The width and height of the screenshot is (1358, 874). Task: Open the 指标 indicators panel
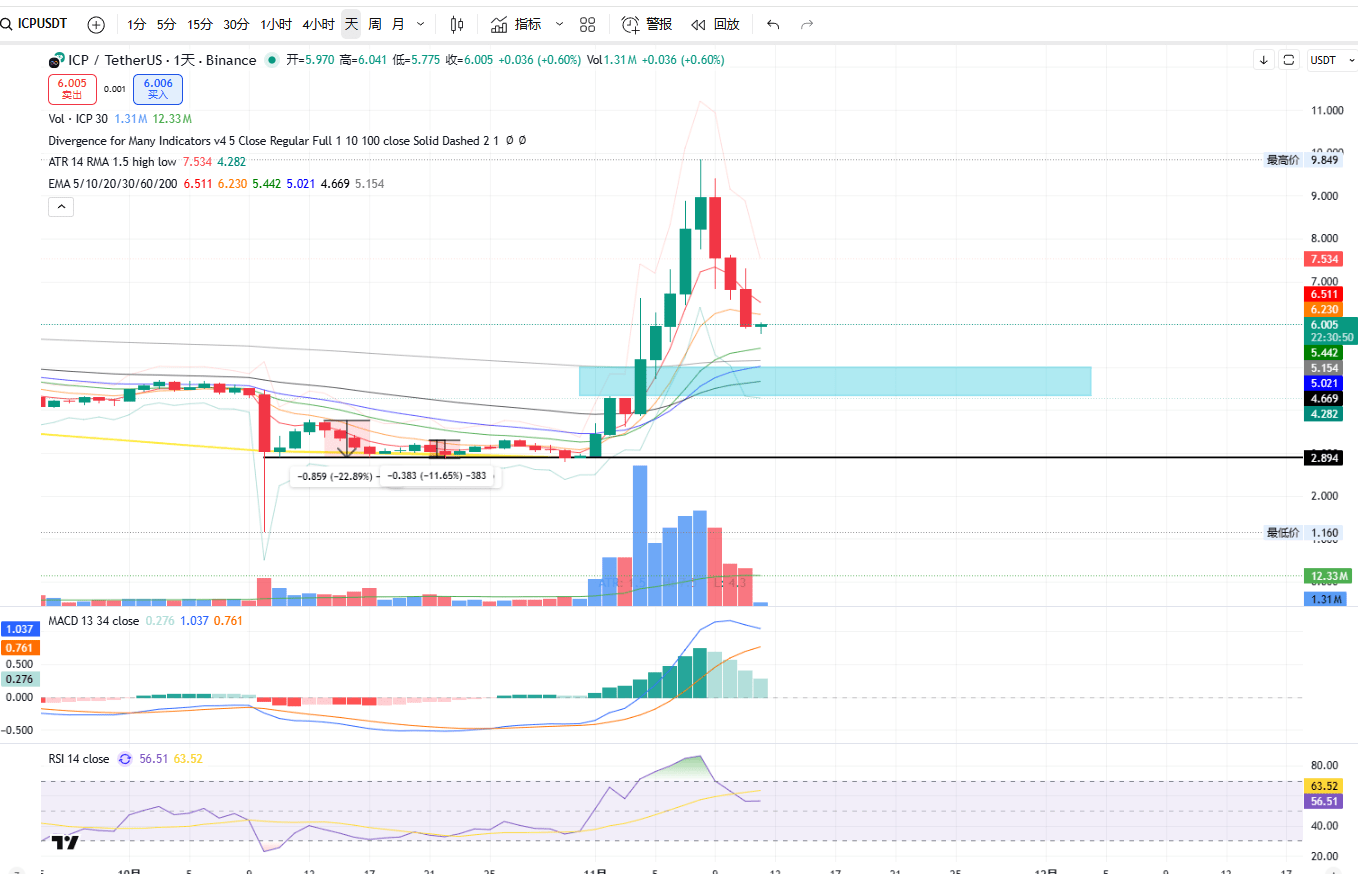(517, 24)
